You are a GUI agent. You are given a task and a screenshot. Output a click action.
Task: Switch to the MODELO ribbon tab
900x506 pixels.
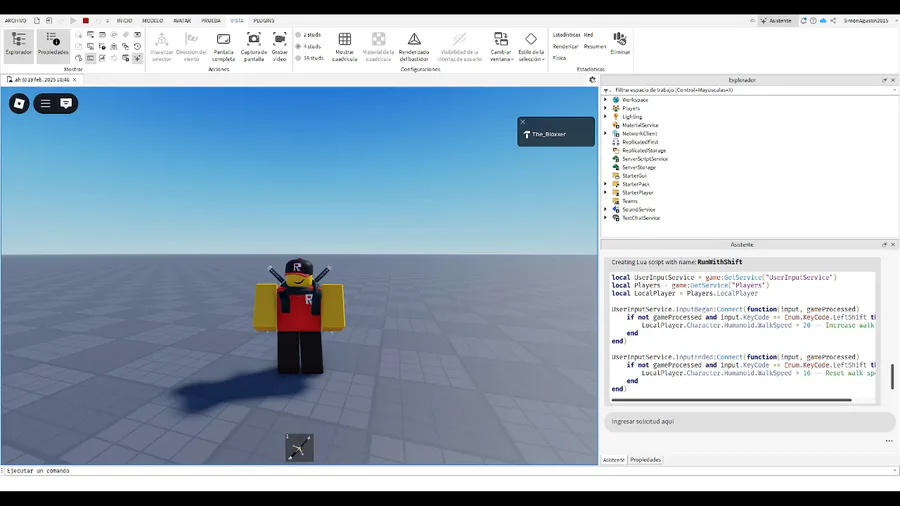pos(153,21)
